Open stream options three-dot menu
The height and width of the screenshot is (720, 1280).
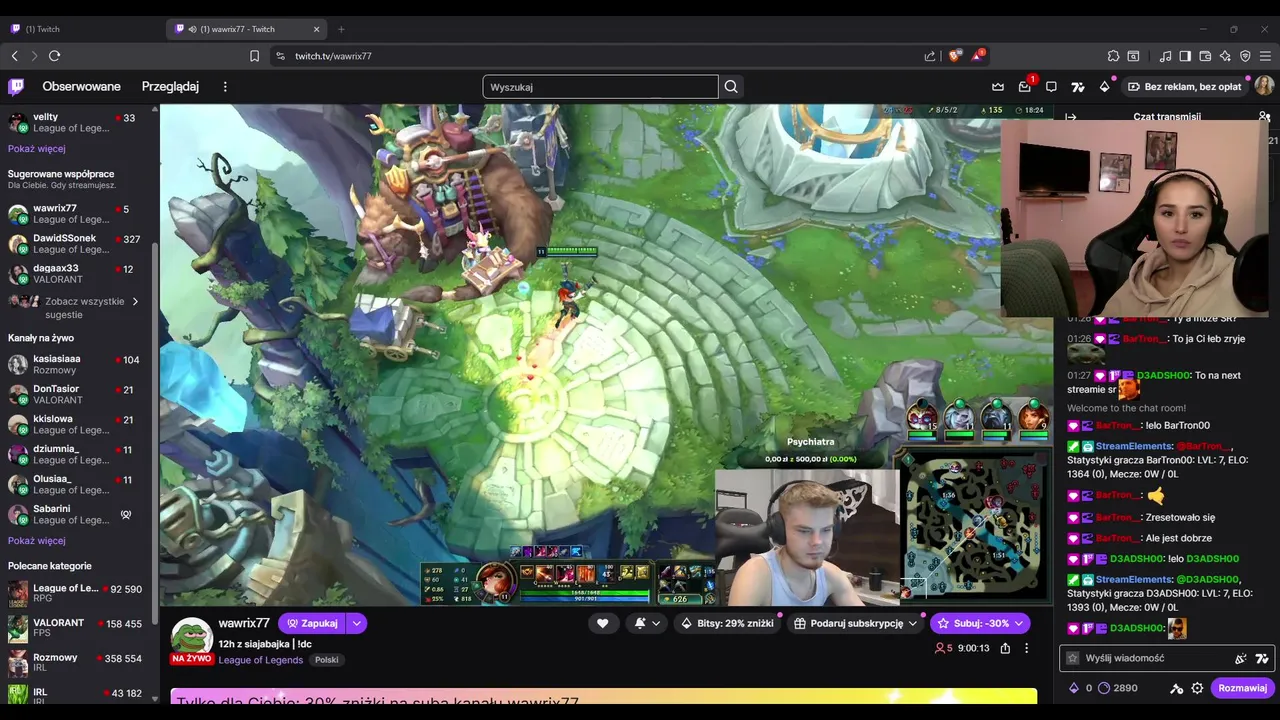click(1026, 648)
